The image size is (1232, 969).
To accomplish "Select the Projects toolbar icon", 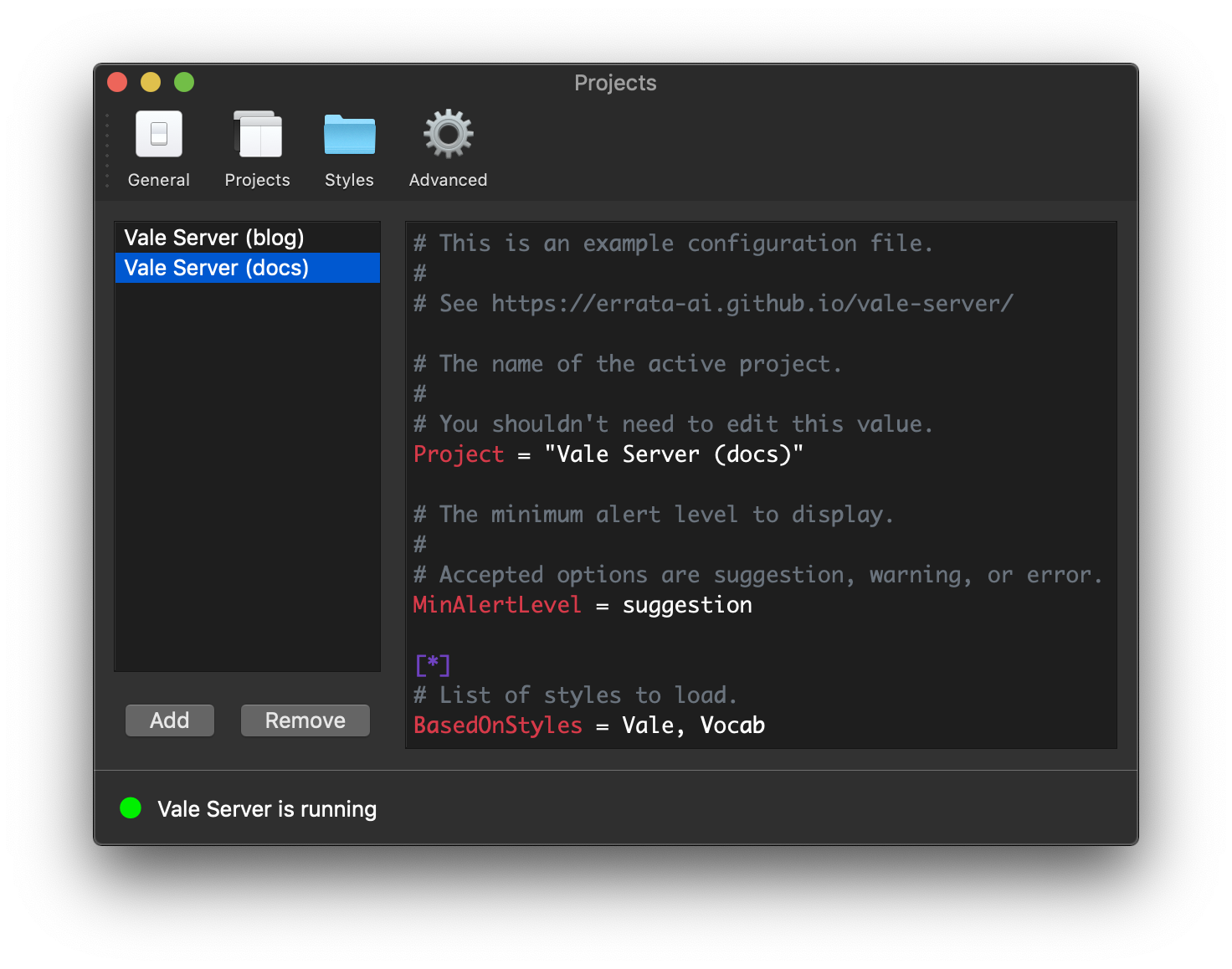I will click(x=258, y=135).
